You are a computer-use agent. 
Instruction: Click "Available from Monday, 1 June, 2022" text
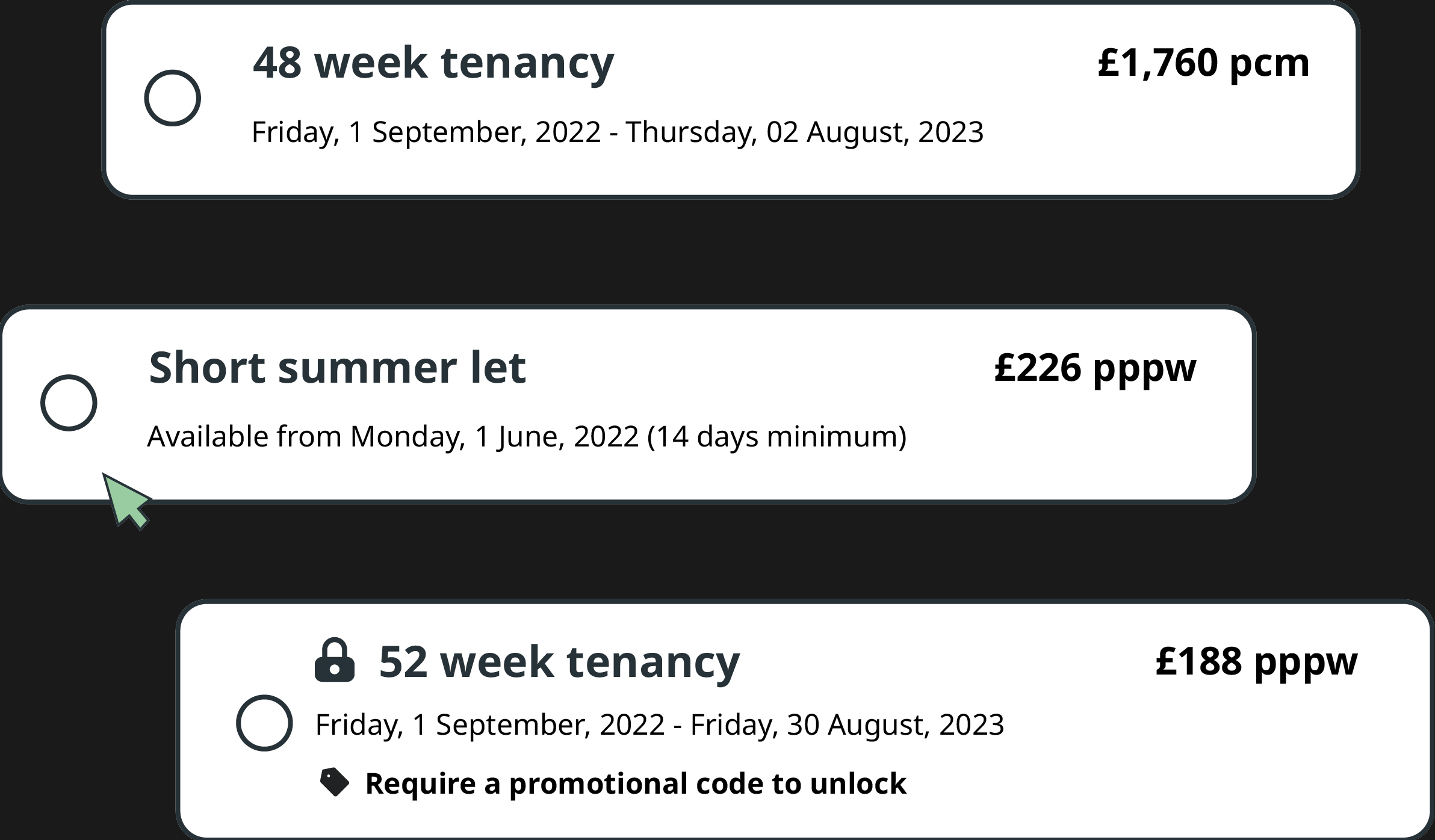pyautogui.click(x=393, y=436)
